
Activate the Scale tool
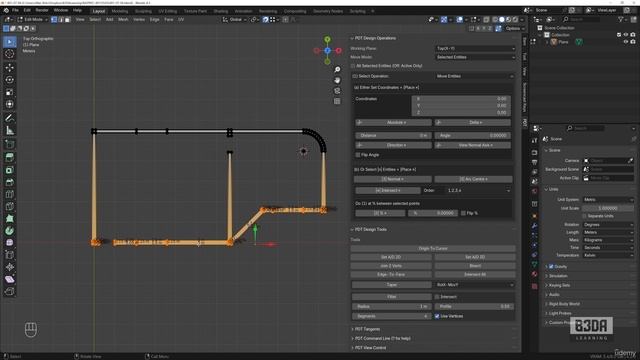[x=9, y=92]
